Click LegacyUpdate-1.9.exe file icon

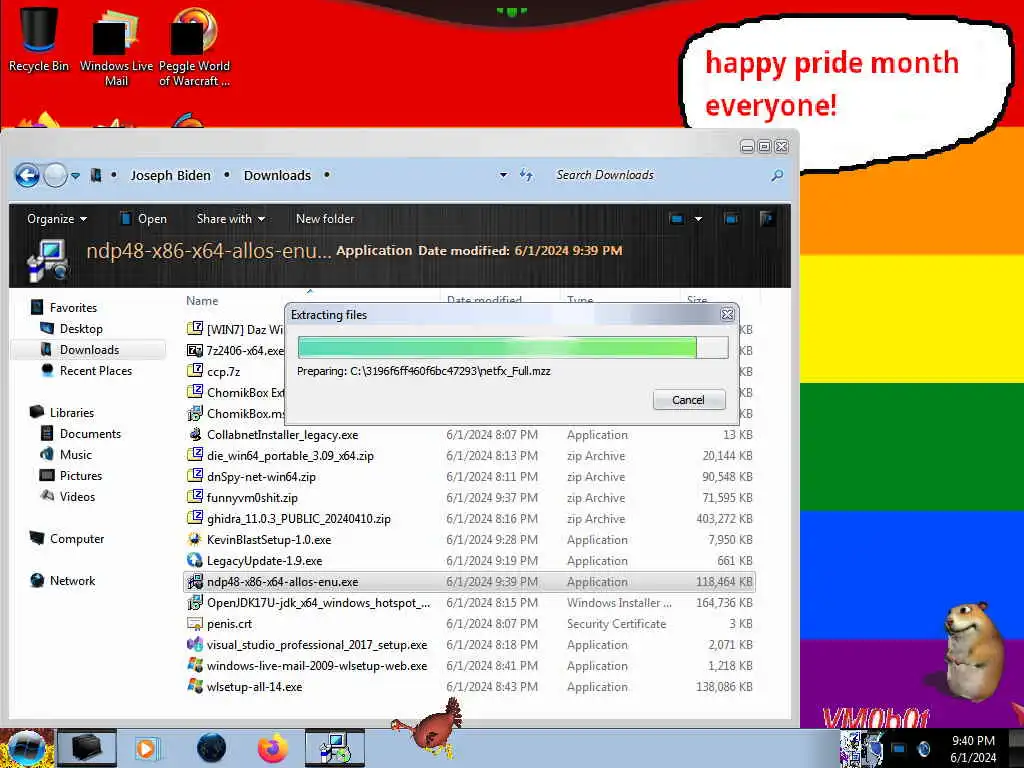(x=195, y=560)
